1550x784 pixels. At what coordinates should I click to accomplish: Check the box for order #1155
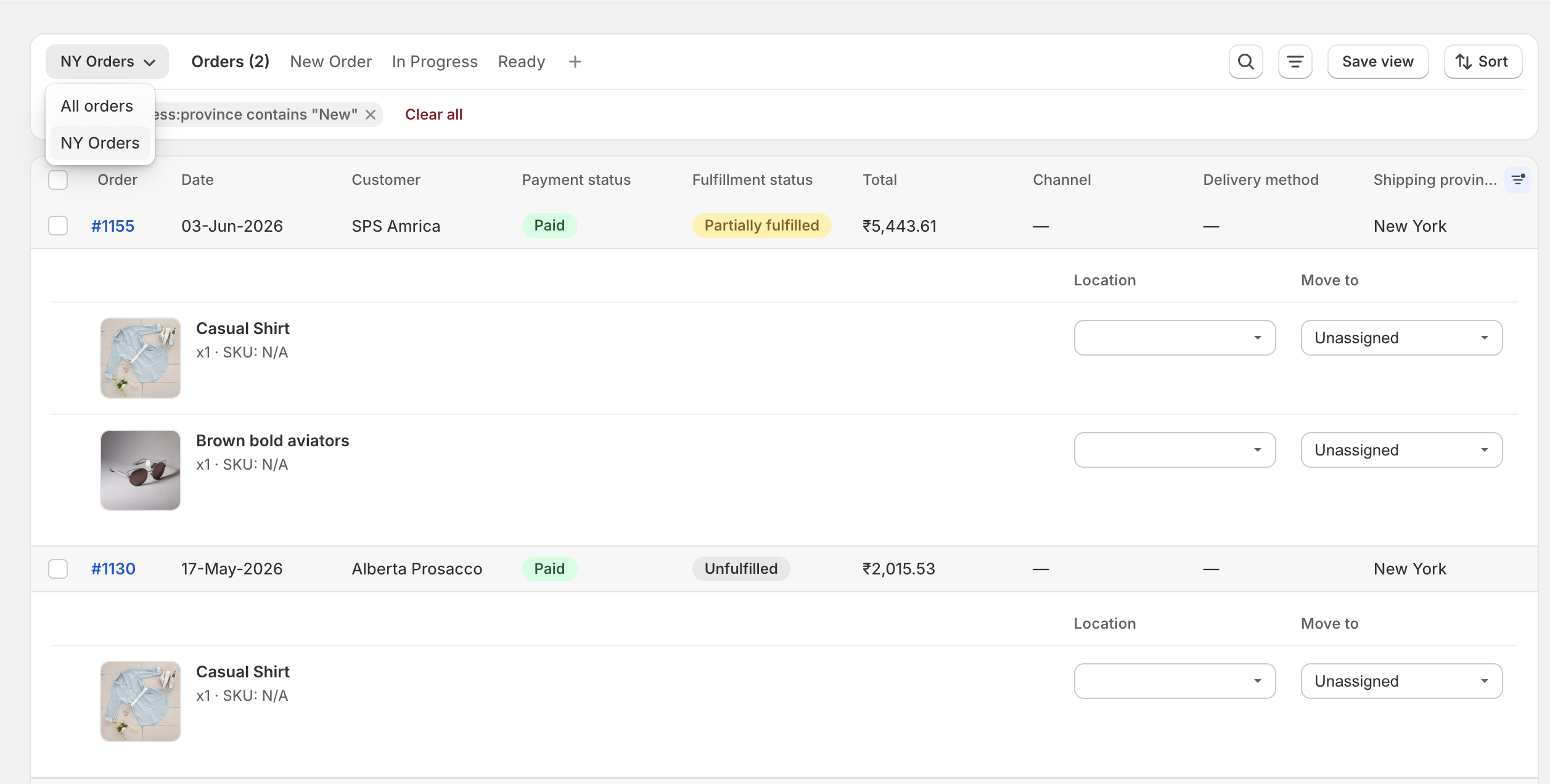pyautogui.click(x=58, y=226)
